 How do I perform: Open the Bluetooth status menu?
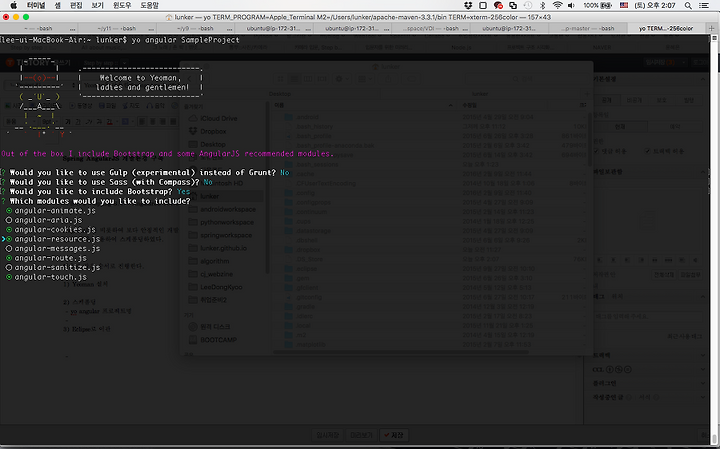pyautogui.click(x=542, y=6)
